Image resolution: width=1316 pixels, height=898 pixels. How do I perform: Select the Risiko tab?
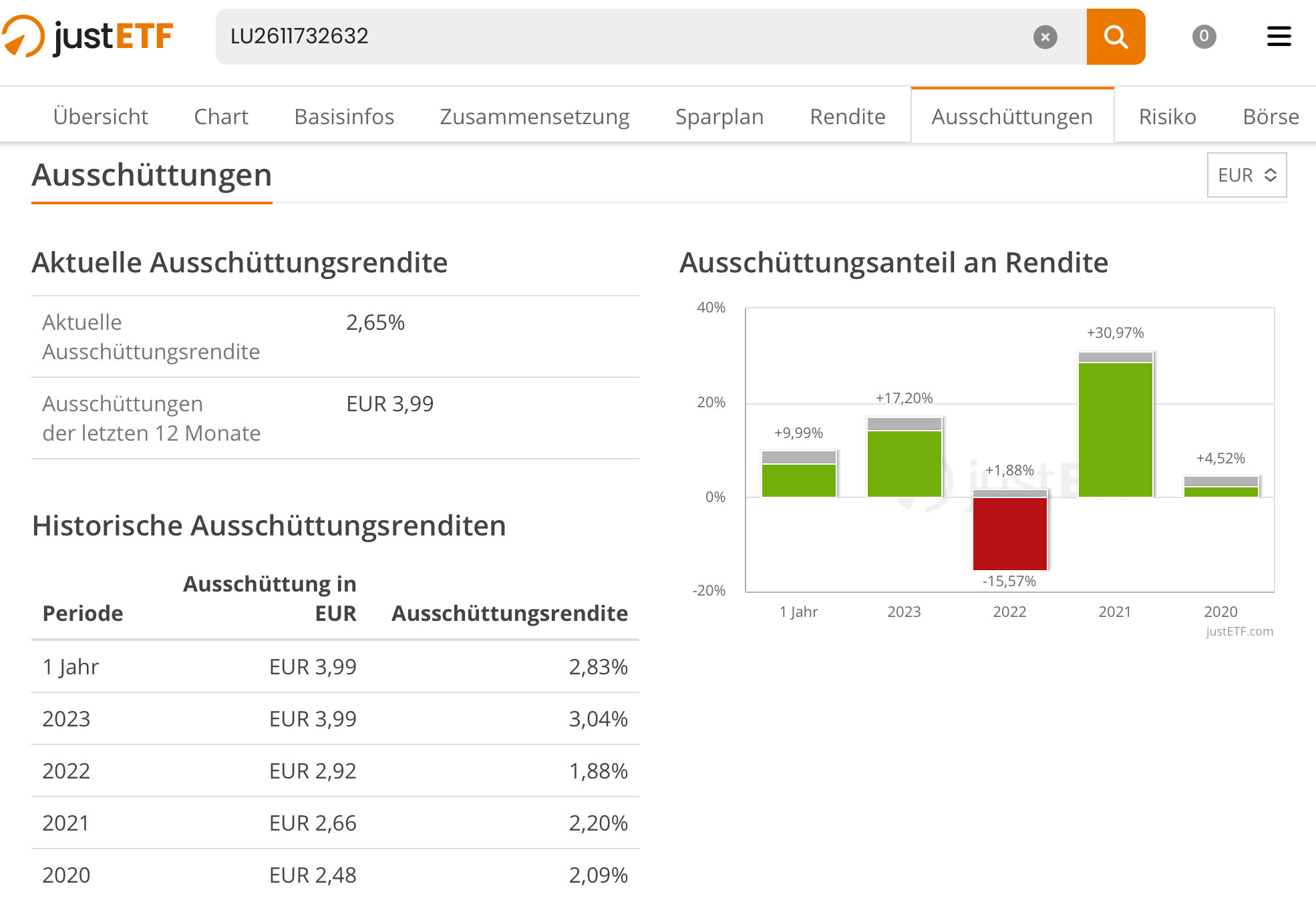tap(1167, 117)
